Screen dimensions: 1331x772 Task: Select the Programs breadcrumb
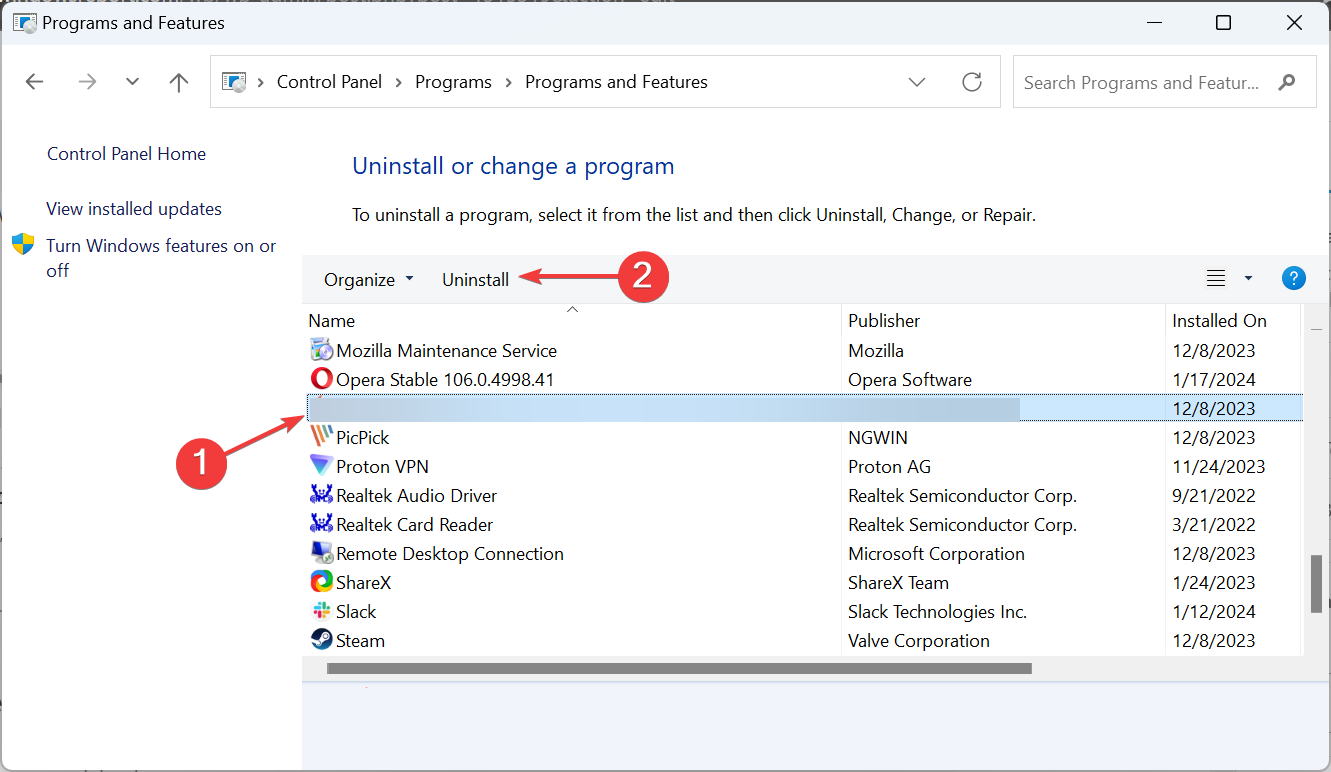(453, 82)
